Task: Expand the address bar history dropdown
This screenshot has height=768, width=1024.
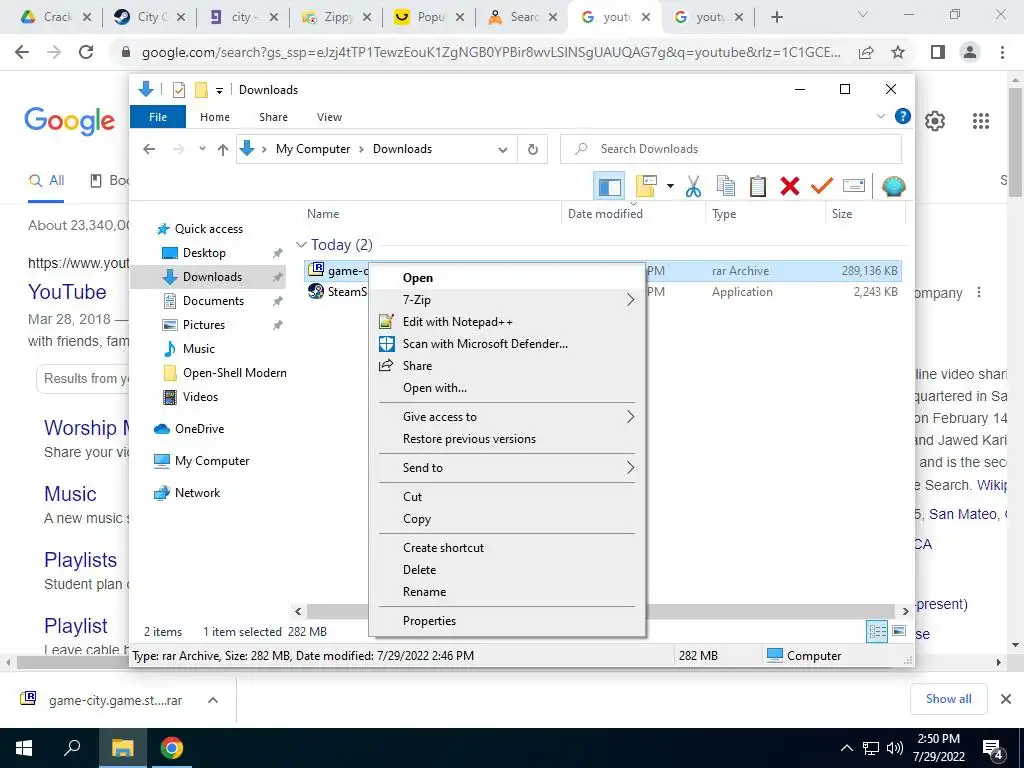Action: coord(502,150)
